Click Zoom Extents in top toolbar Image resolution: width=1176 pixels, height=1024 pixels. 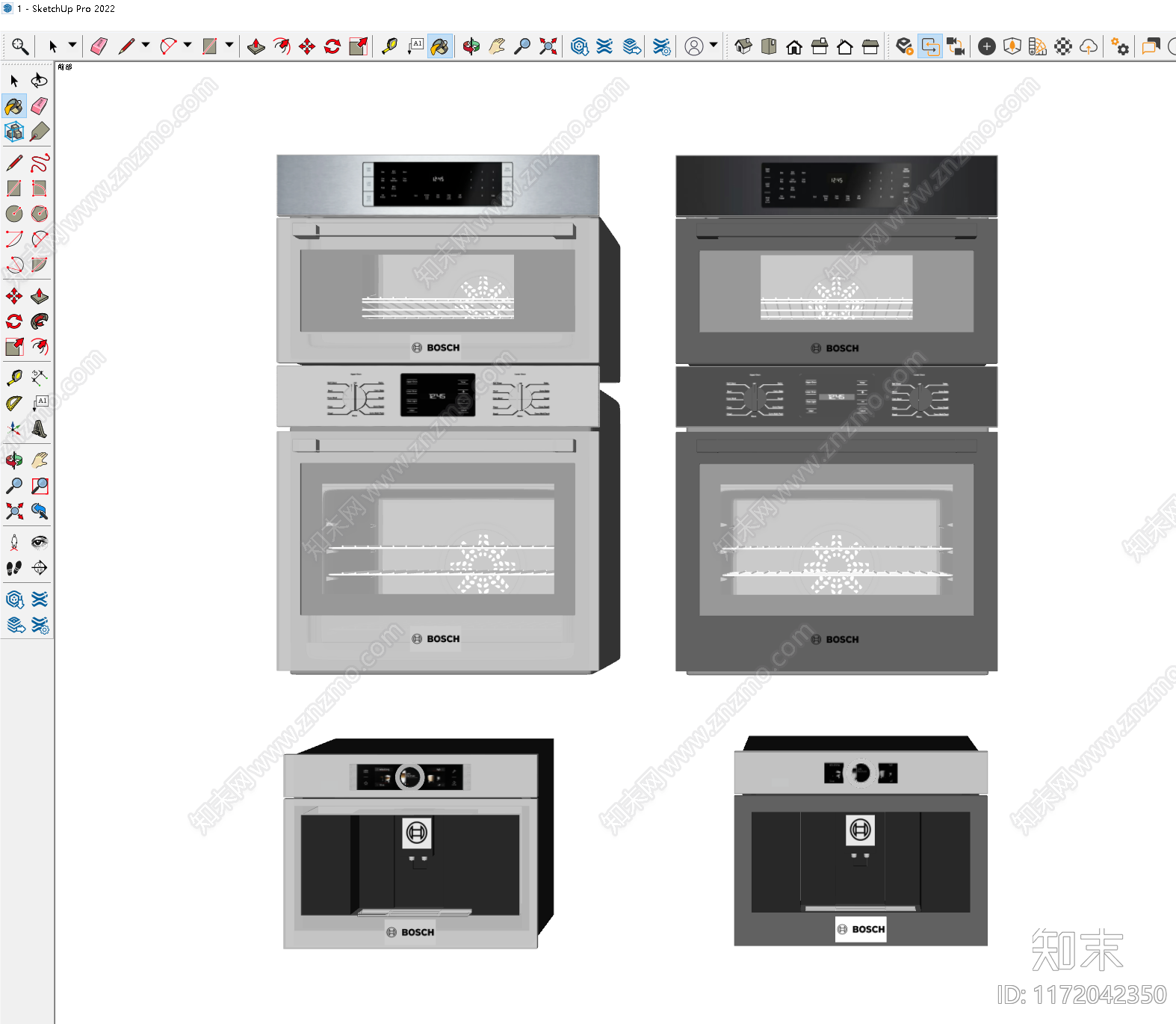(x=548, y=46)
